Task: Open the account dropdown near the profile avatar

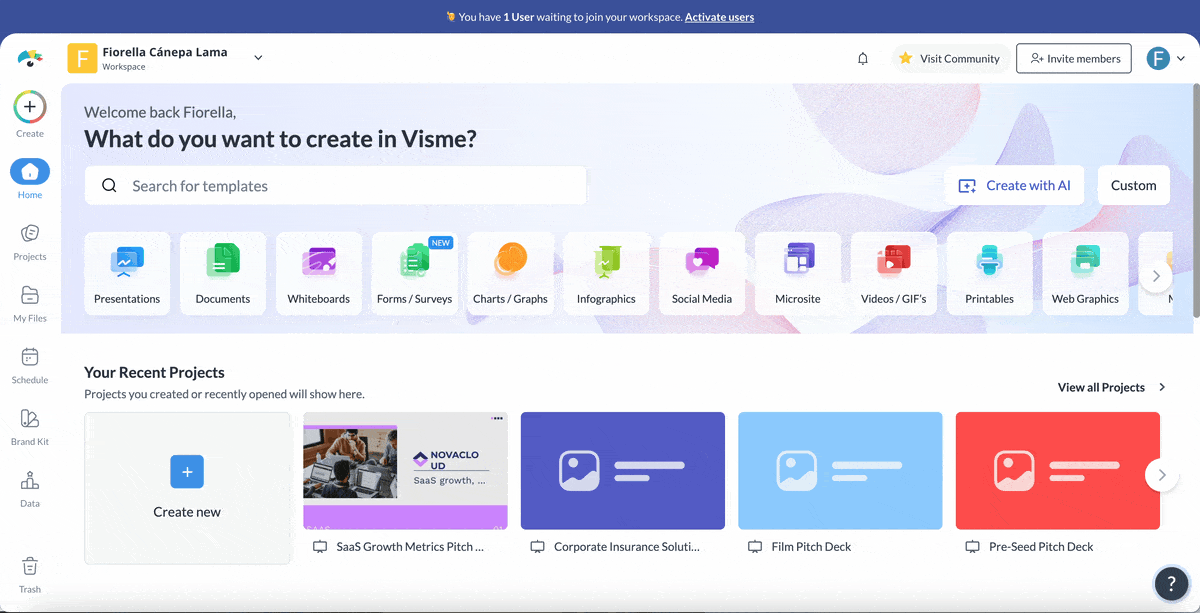Action: 1182,58
